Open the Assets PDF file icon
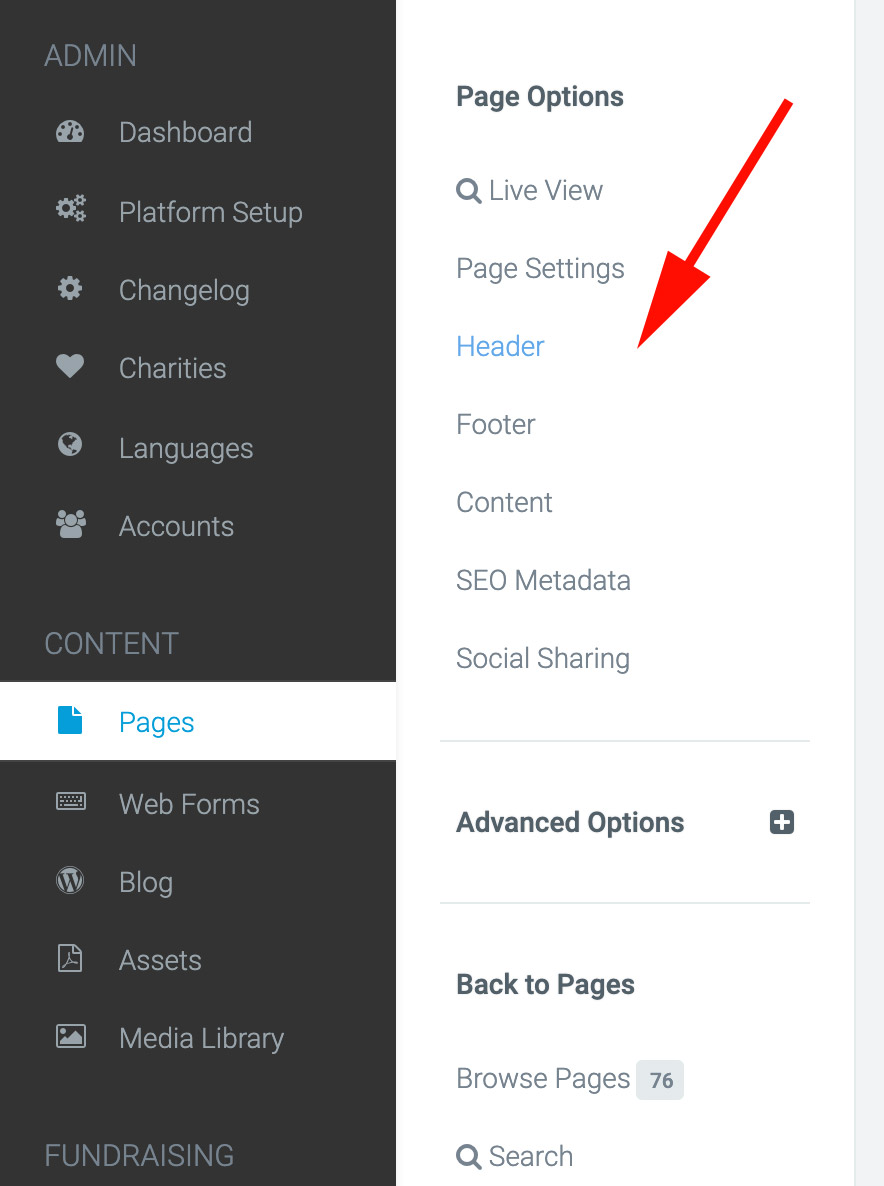This screenshot has height=1186, width=884. click(x=70, y=958)
